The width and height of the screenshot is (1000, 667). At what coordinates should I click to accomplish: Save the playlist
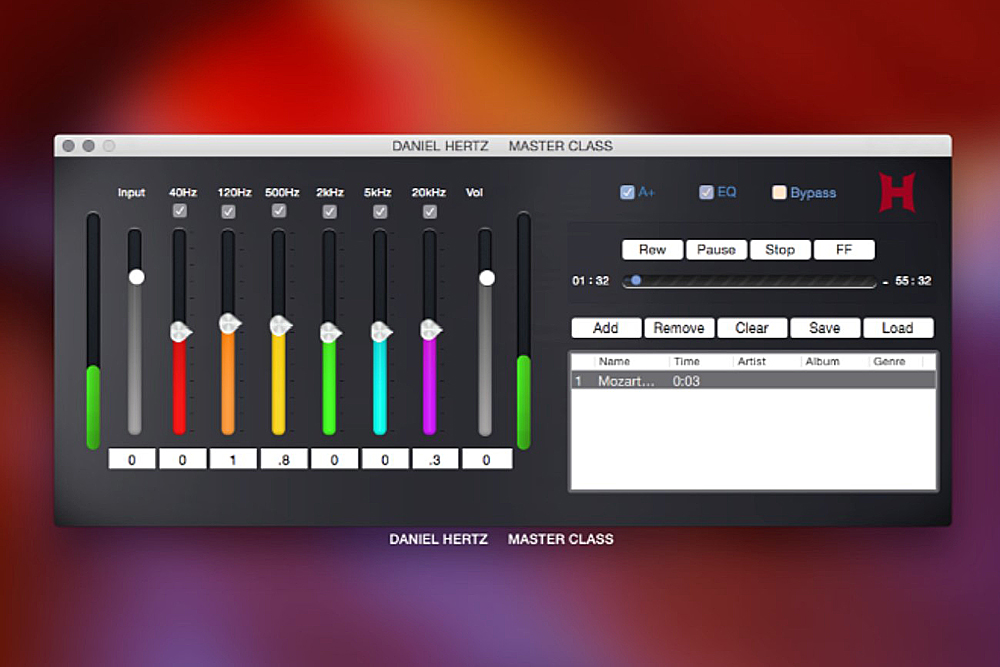click(825, 328)
